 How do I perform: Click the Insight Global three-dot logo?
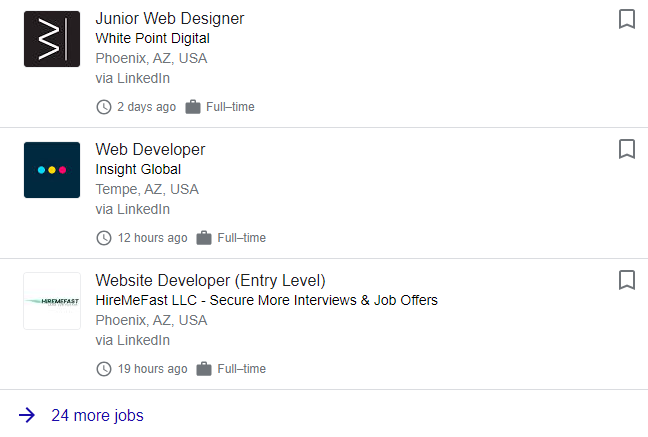coord(52,170)
